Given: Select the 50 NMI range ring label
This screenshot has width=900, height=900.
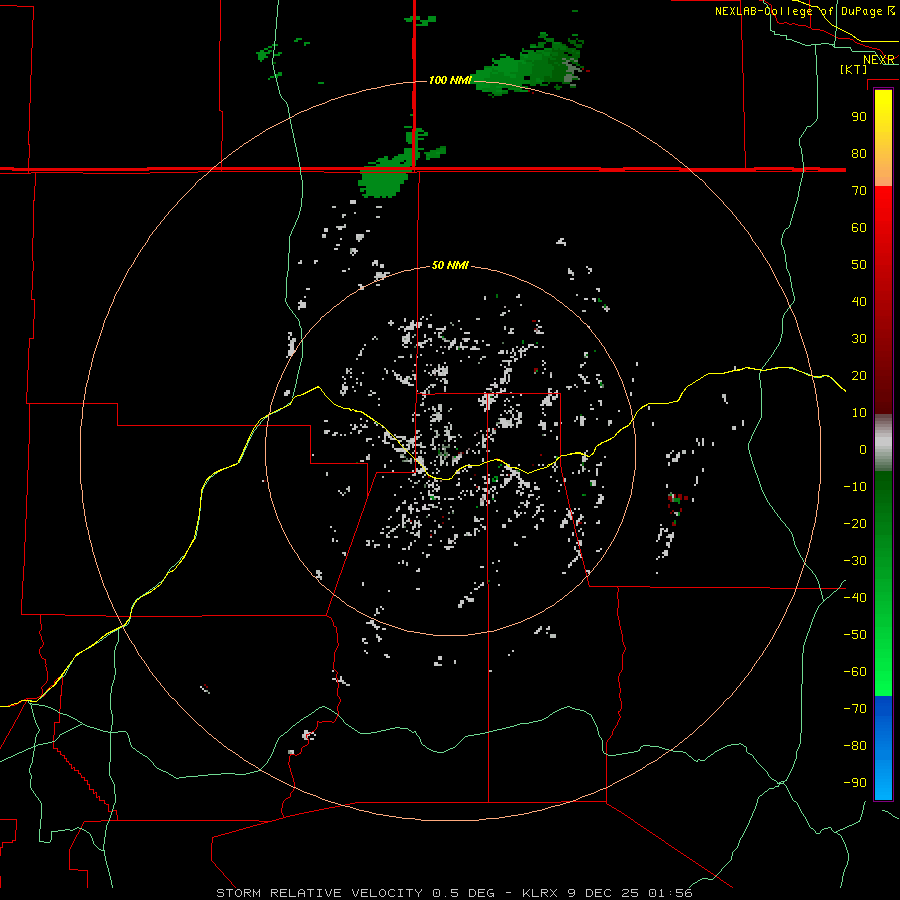Looking at the screenshot, I should (450, 265).
